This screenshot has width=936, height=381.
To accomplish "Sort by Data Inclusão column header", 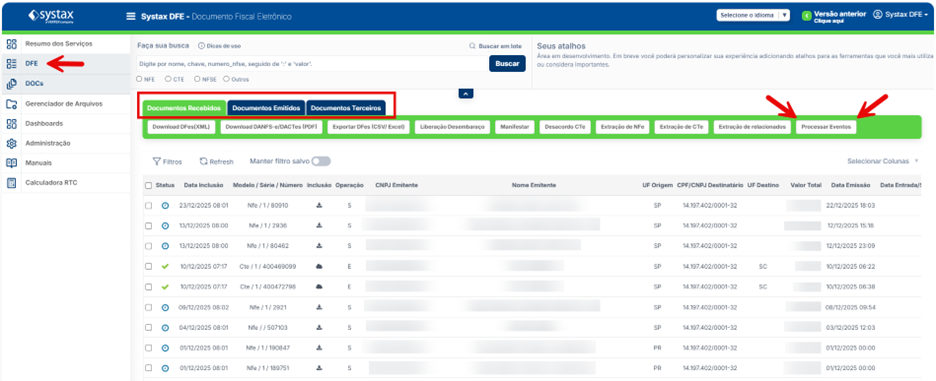I will (x=204, y=185).
